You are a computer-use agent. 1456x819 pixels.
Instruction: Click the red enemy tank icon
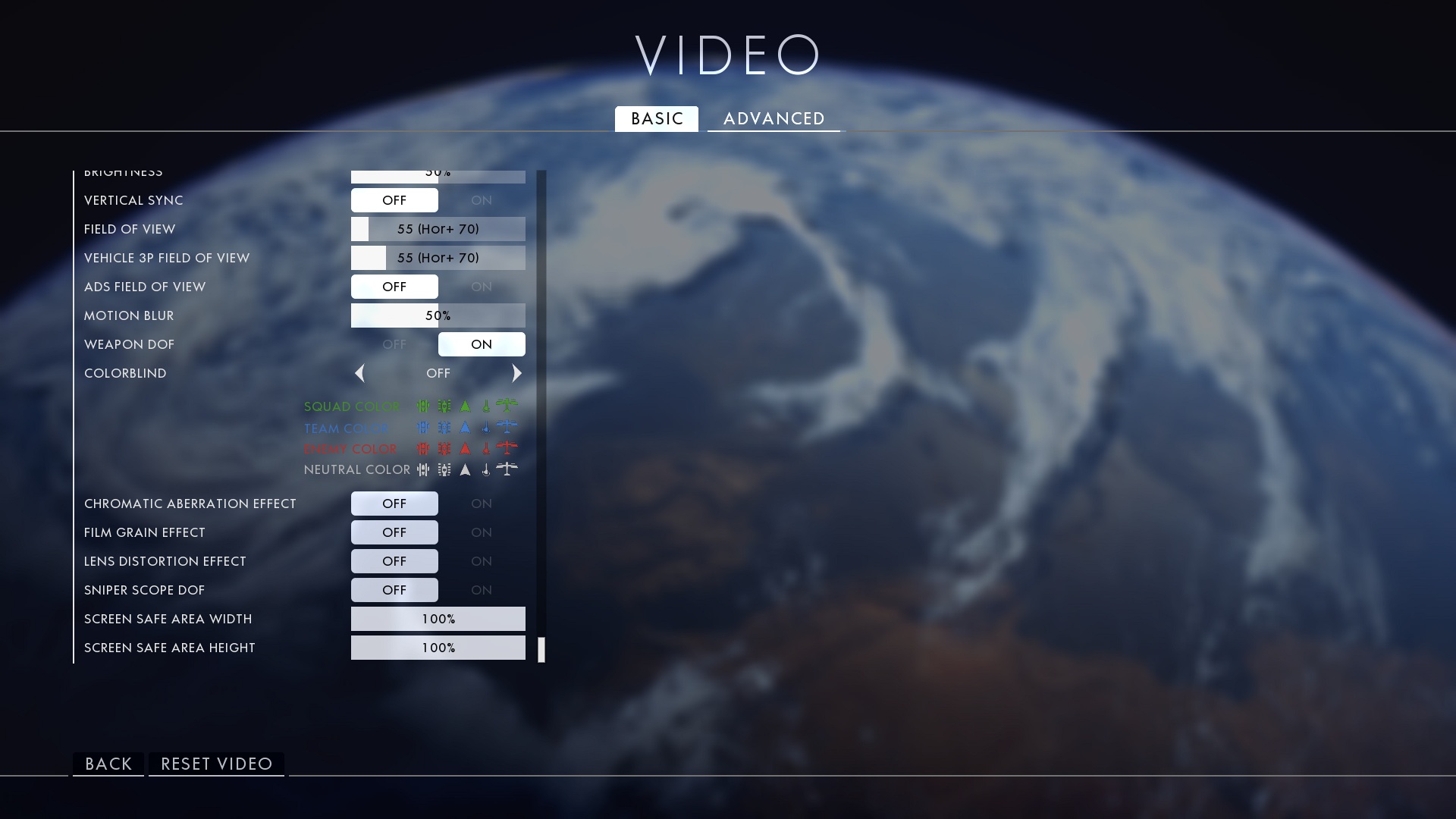point(444,449)
